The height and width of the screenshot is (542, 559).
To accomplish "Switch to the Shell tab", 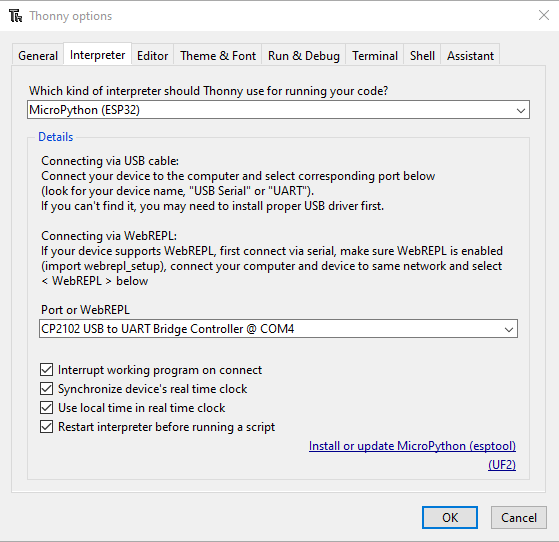I will pos(422,55).
